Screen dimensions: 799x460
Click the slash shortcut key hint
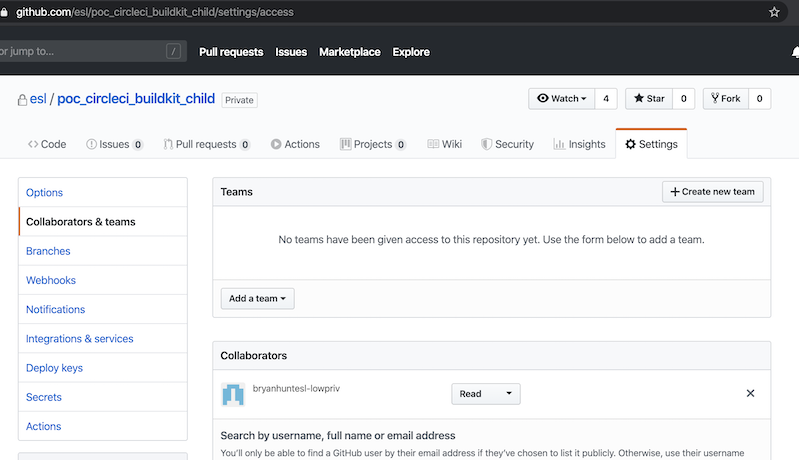173,51
